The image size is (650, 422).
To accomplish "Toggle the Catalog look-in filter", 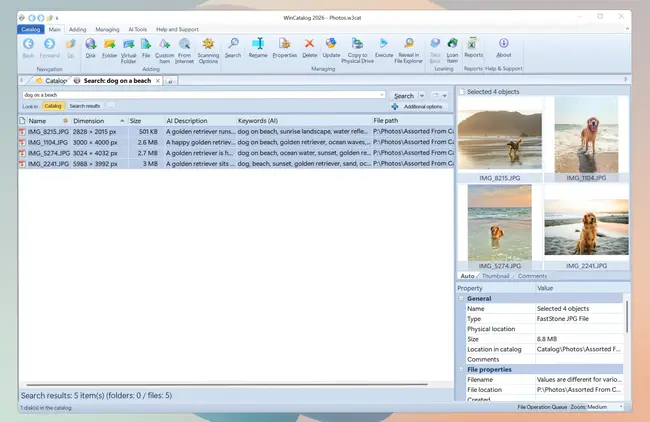I will tap(53, 105).
